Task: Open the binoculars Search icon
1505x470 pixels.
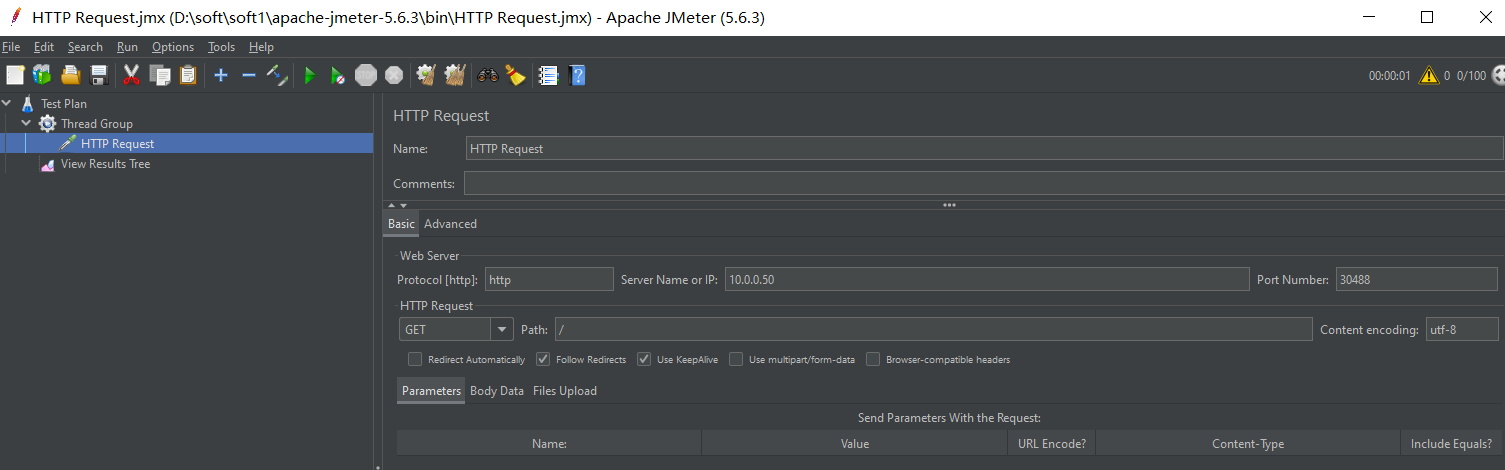Action: (x=488, y=75)
